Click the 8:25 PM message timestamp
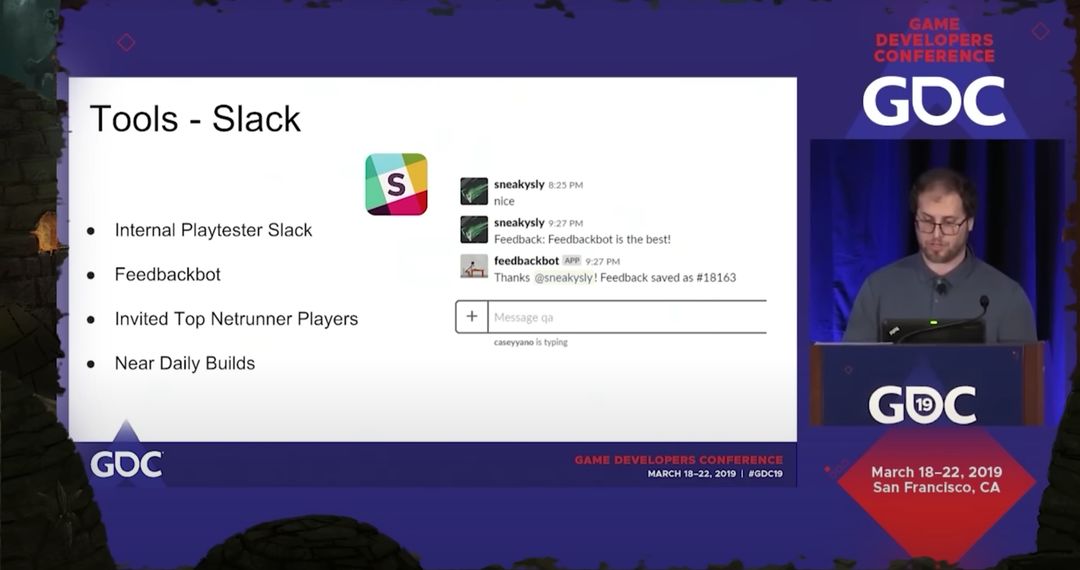Screen dimensions: 1080x570 point(565,185)
